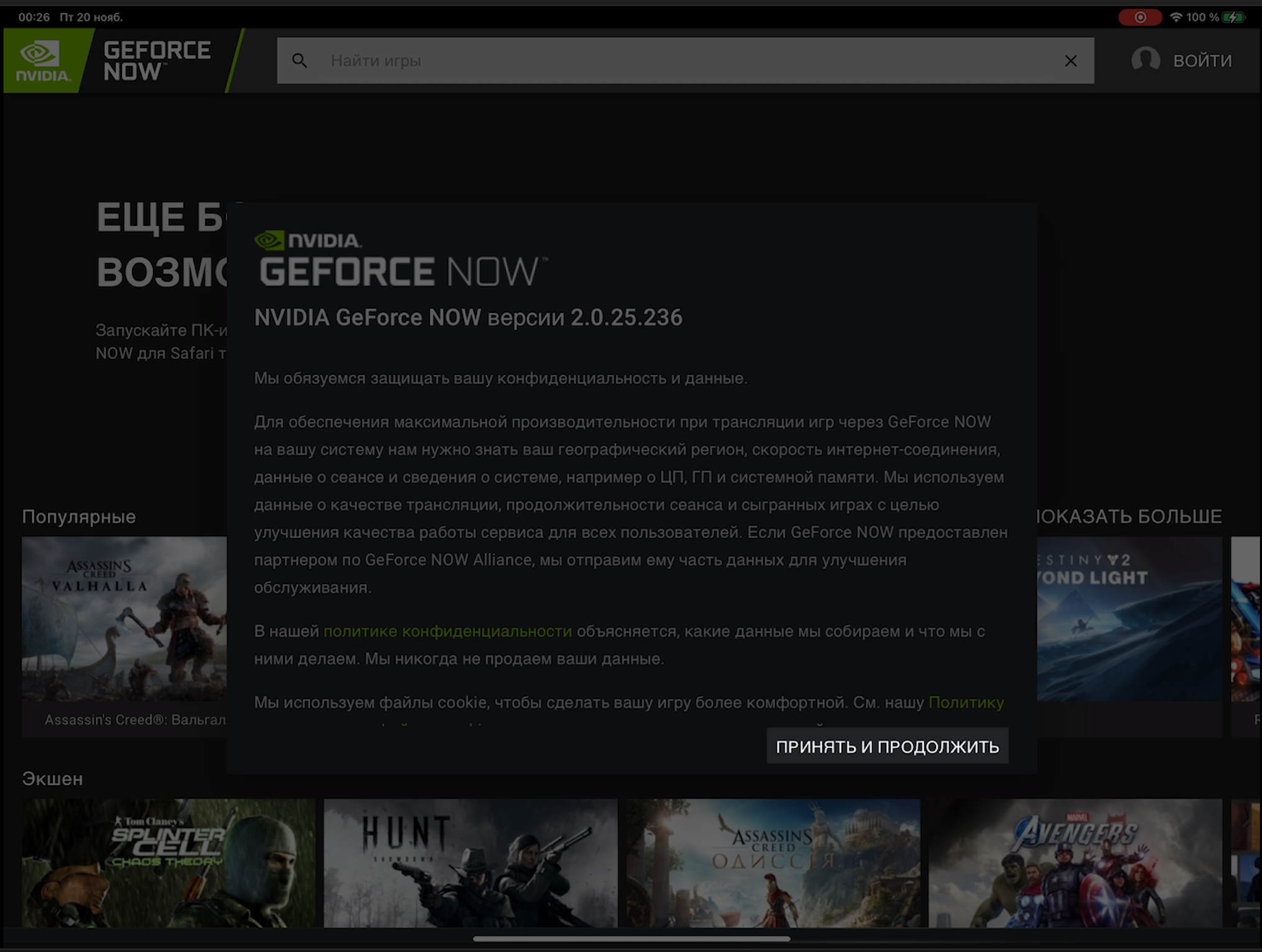The height and width of the screenshot is (952, 1262).
Task: Open политике конфиденциальности link
Action: pos(448,631)
